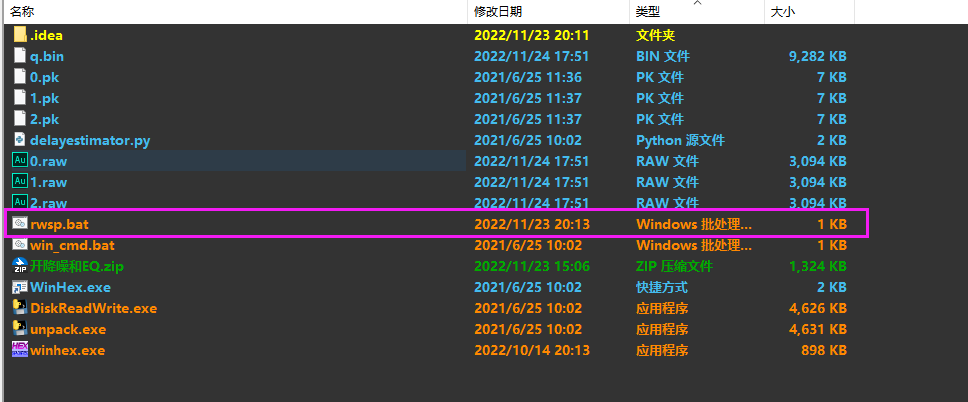The width and height of the screenshot is (968, 402).
Task: Click the 4,626 KB size cell
Action: [x=817, y=308]
